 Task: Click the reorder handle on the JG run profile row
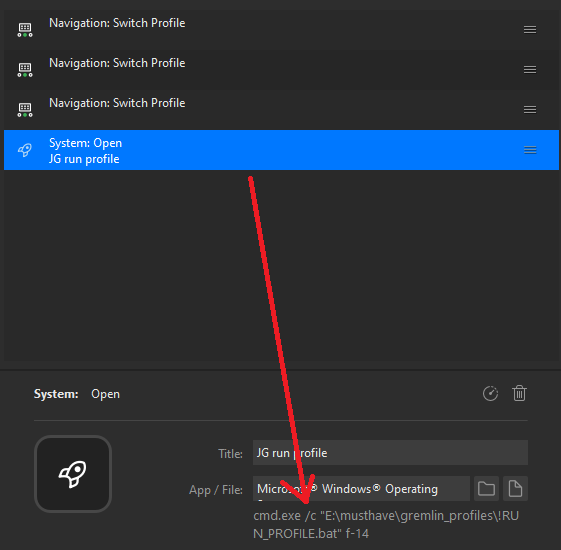click(530, 150)
